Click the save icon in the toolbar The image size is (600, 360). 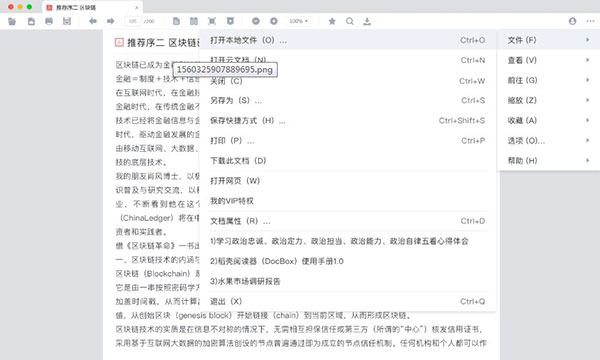(67, 21)
